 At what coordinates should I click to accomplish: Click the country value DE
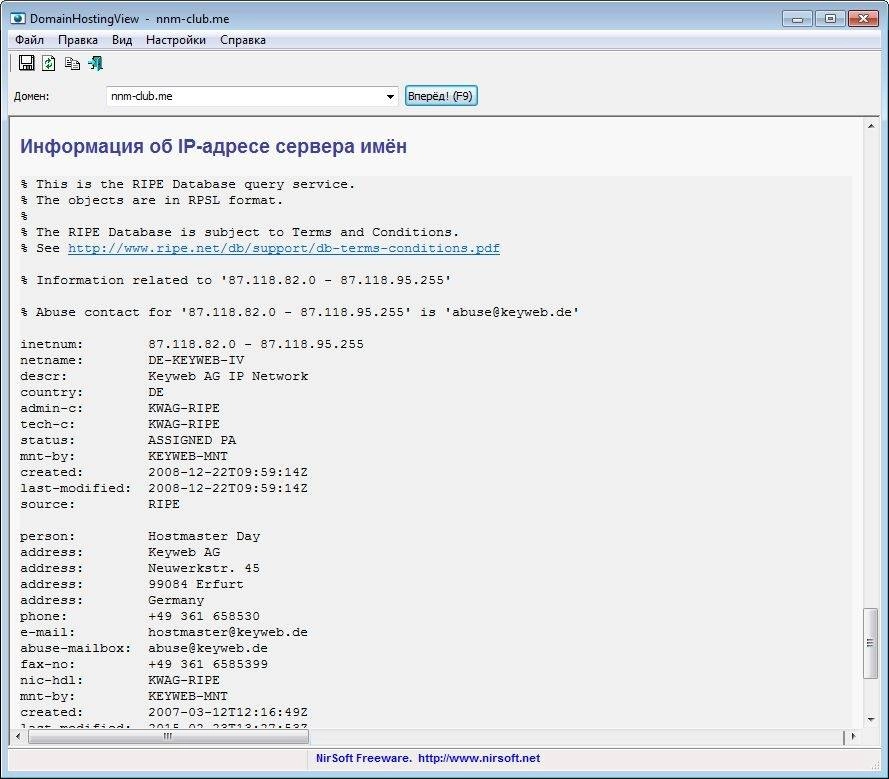(156, 392)
